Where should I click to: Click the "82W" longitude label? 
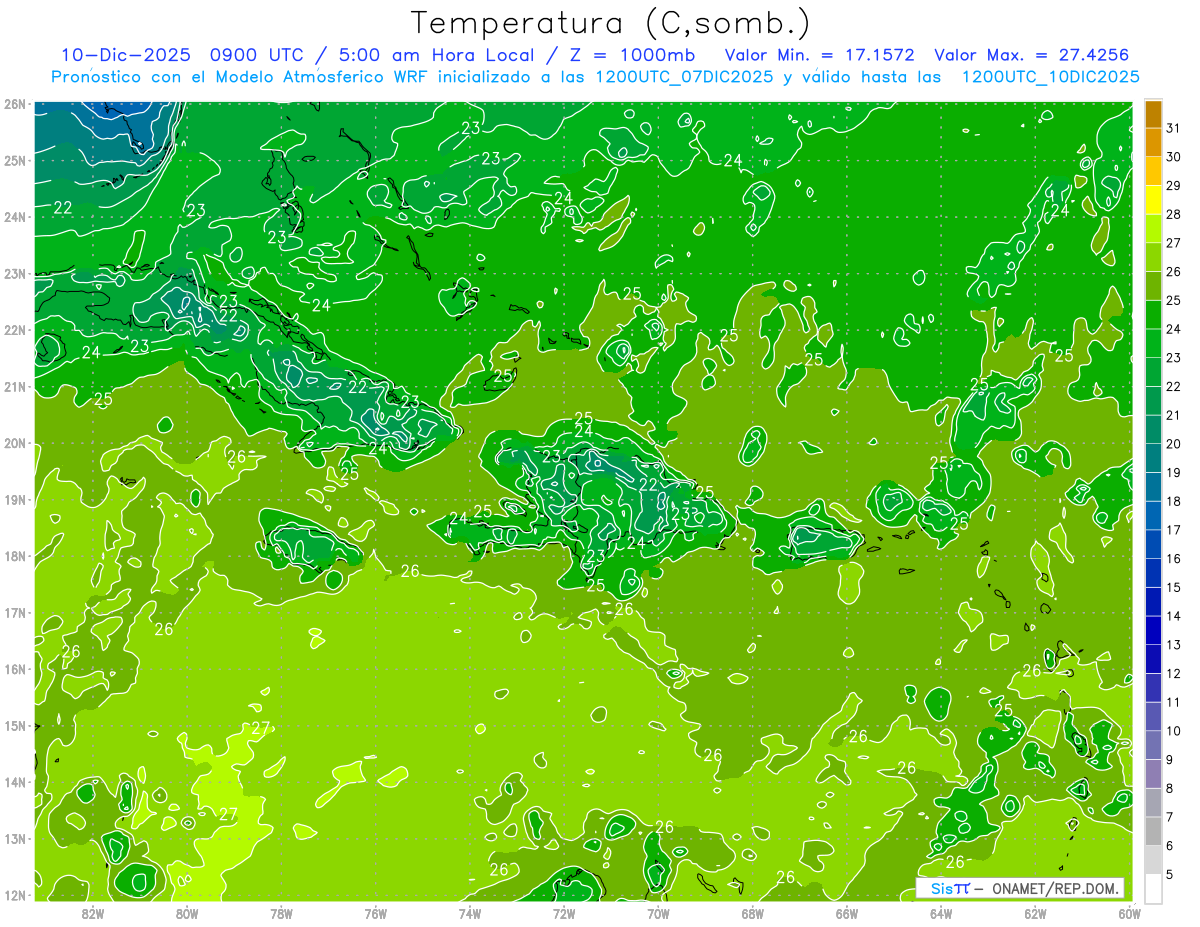point(93,913)
